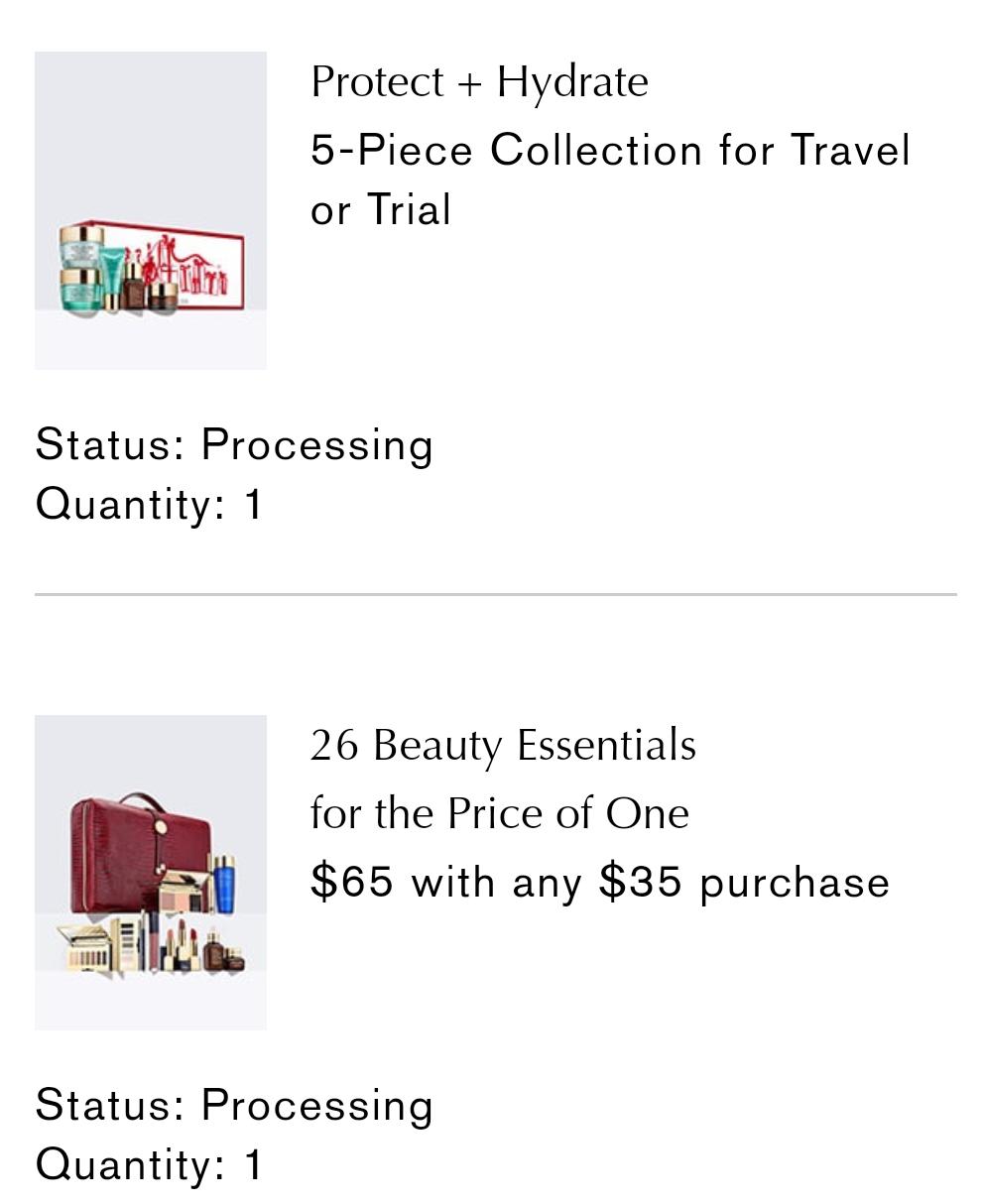Click the 'or Trial' second title line
Viewport: 985px width, 1204px height.
381,210
